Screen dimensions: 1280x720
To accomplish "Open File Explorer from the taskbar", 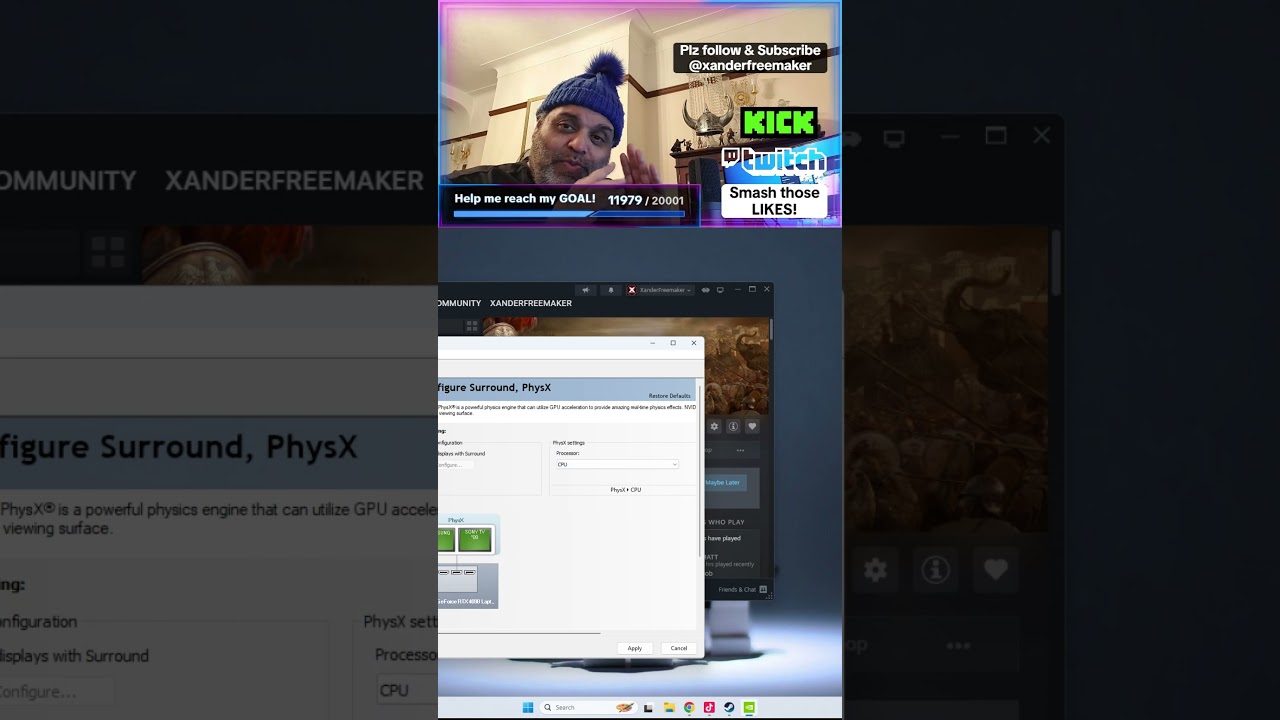I will pyautogui.click(x=669, y=707).
